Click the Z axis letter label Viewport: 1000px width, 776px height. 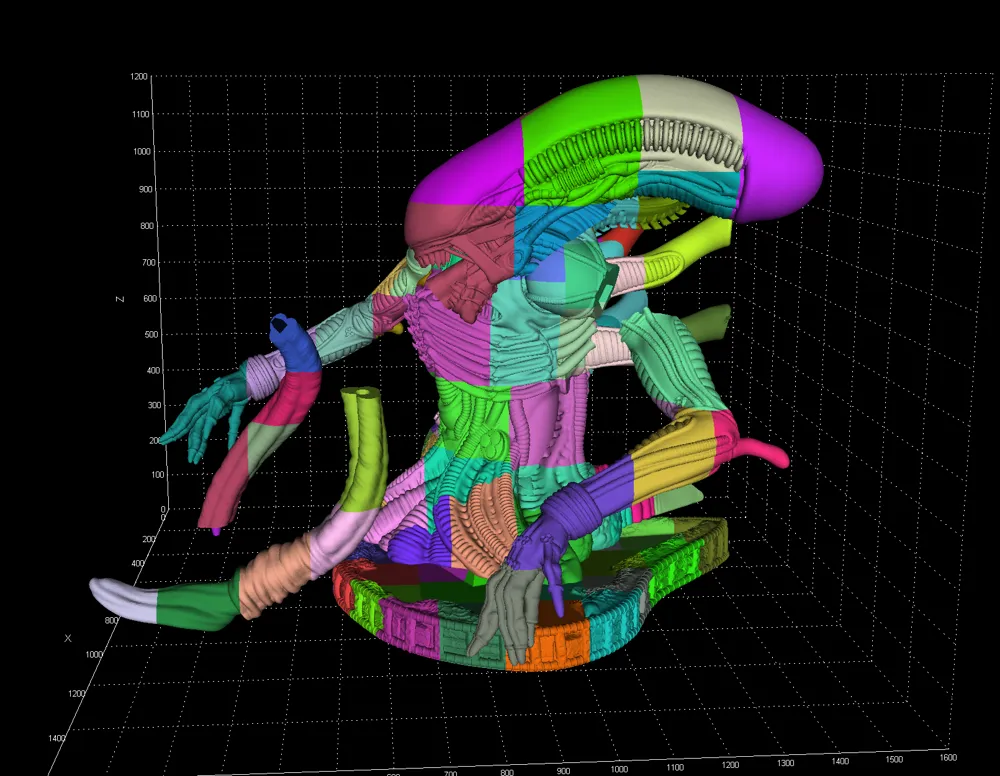tap(120, 299)
